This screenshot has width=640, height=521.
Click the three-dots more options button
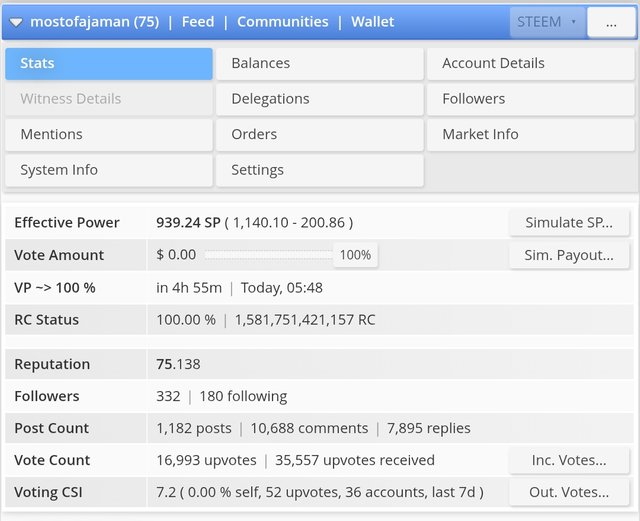(611, 22)
